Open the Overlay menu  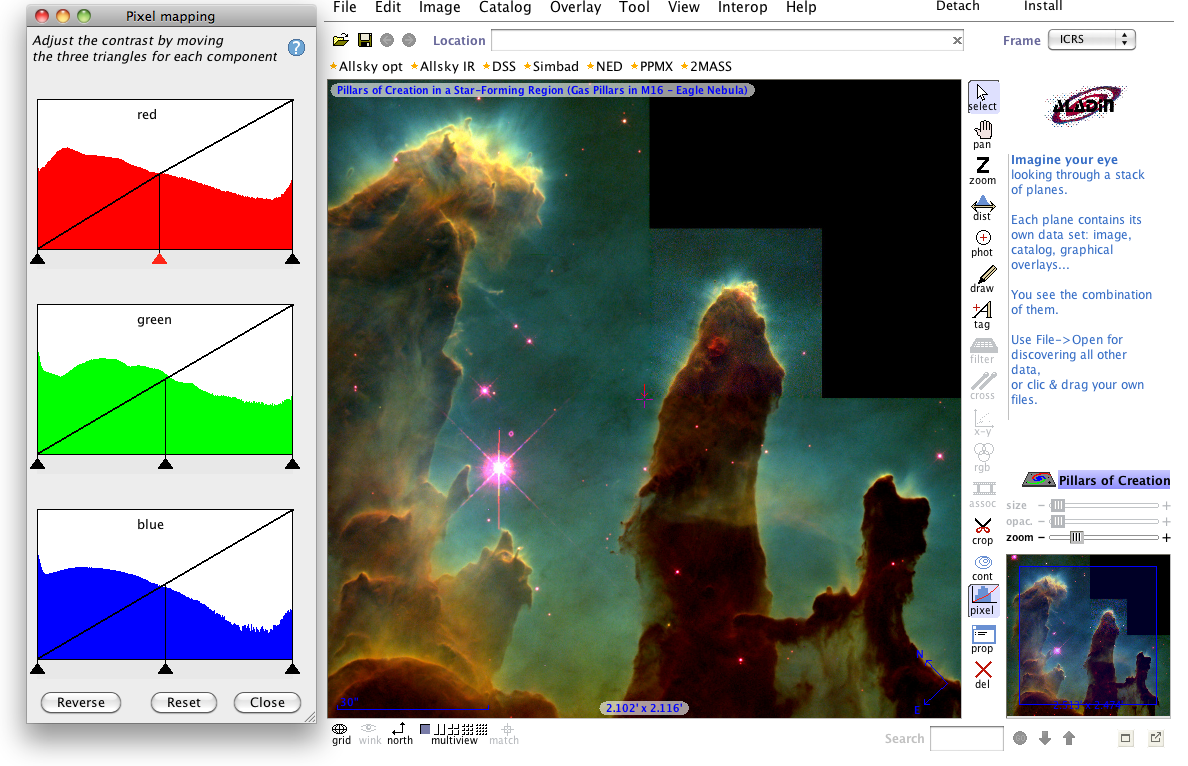point(575,8)
